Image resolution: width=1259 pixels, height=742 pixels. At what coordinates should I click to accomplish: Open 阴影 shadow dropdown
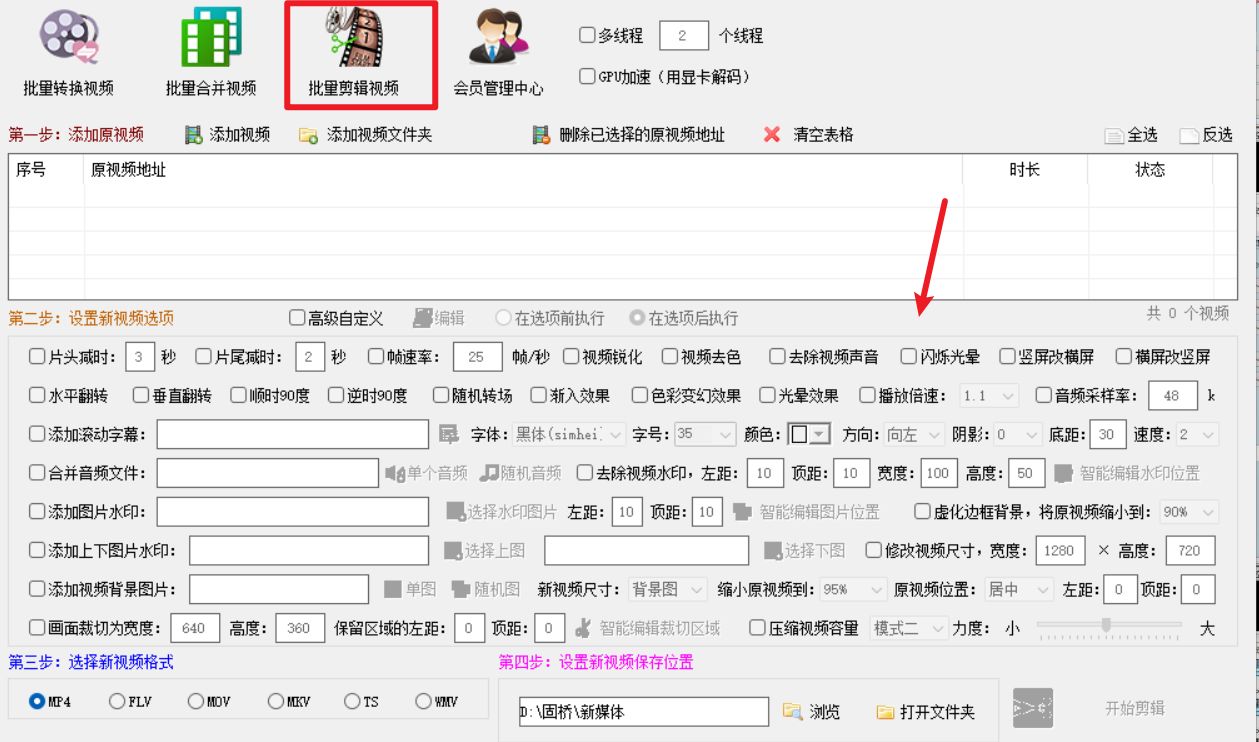(1017, 434)
